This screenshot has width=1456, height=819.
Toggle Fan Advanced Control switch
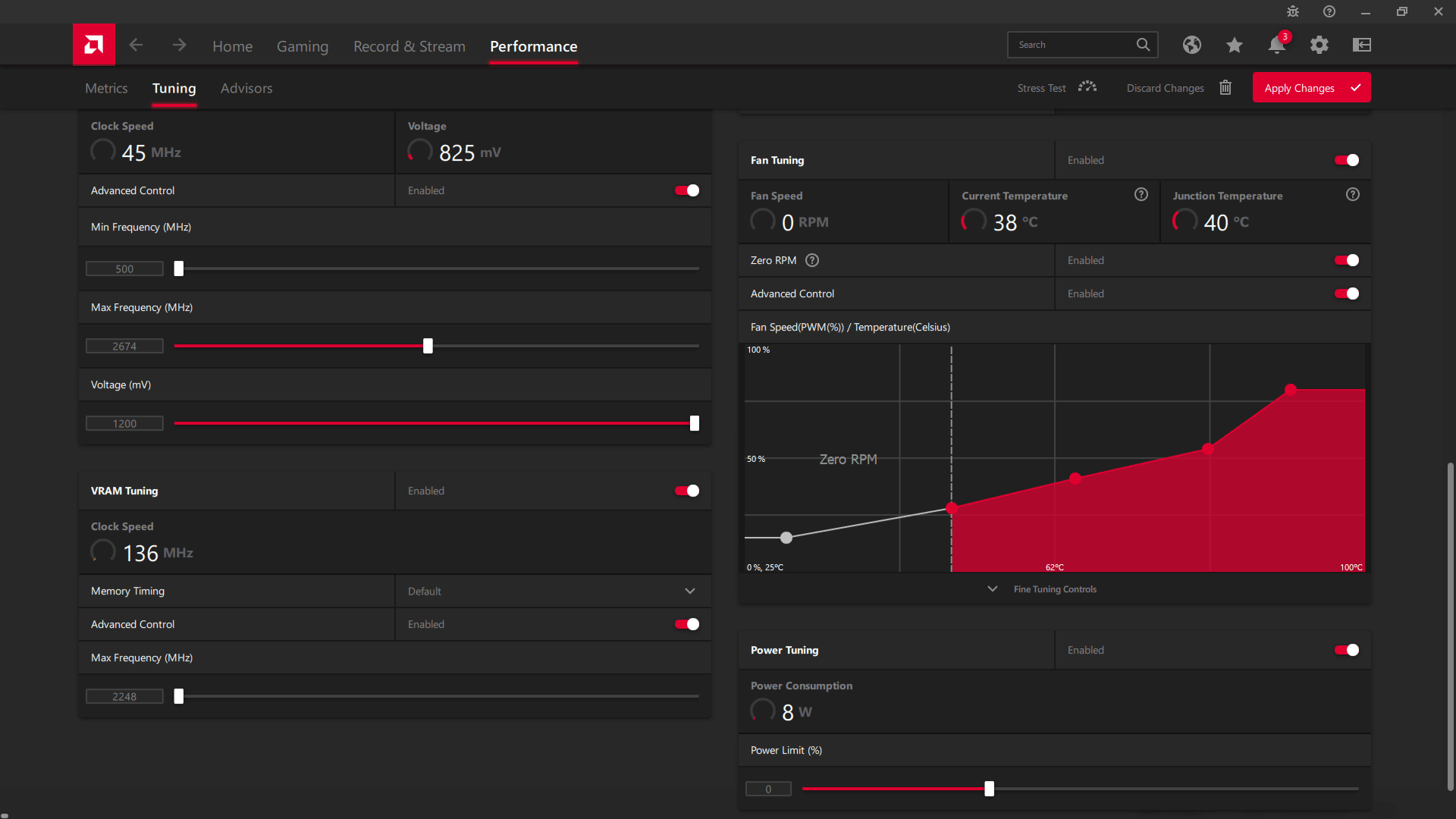pyautogui.click(x=1347, y=293)
